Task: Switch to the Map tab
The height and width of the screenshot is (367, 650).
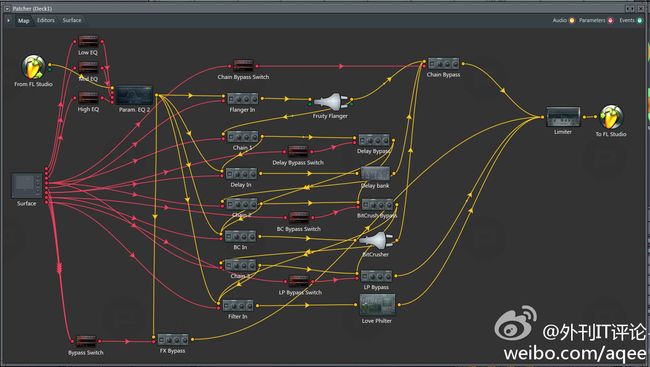Action: (24, 20)
